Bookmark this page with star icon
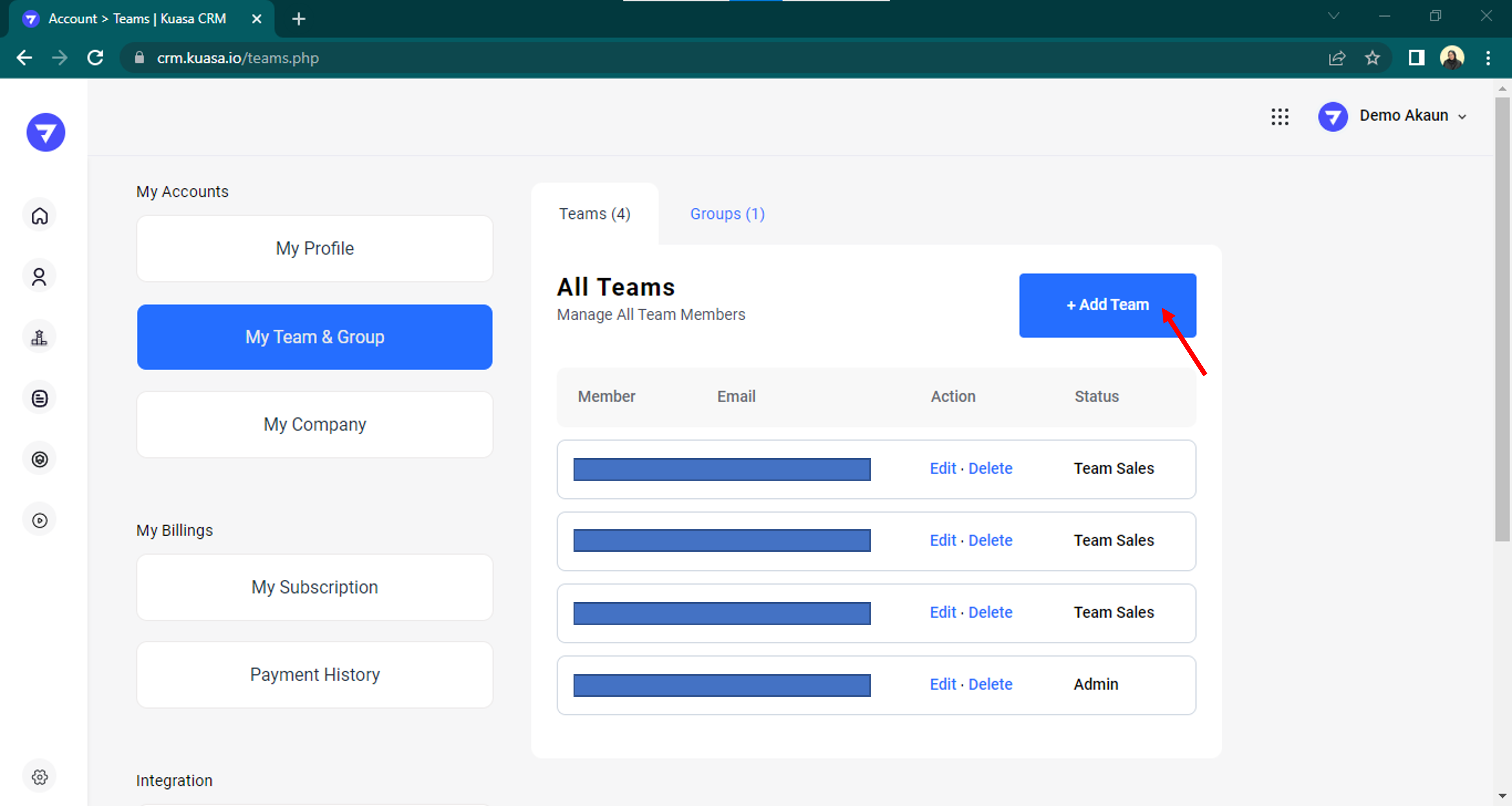 click(1372, 57)
